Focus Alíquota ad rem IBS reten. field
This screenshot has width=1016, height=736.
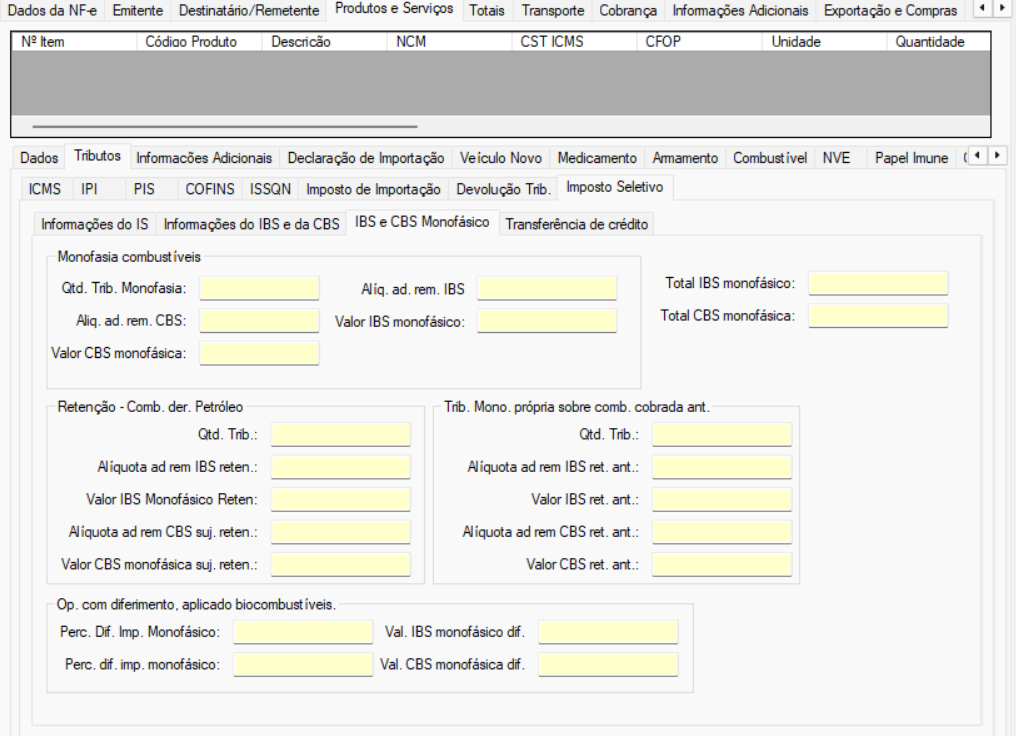(341, 467)
